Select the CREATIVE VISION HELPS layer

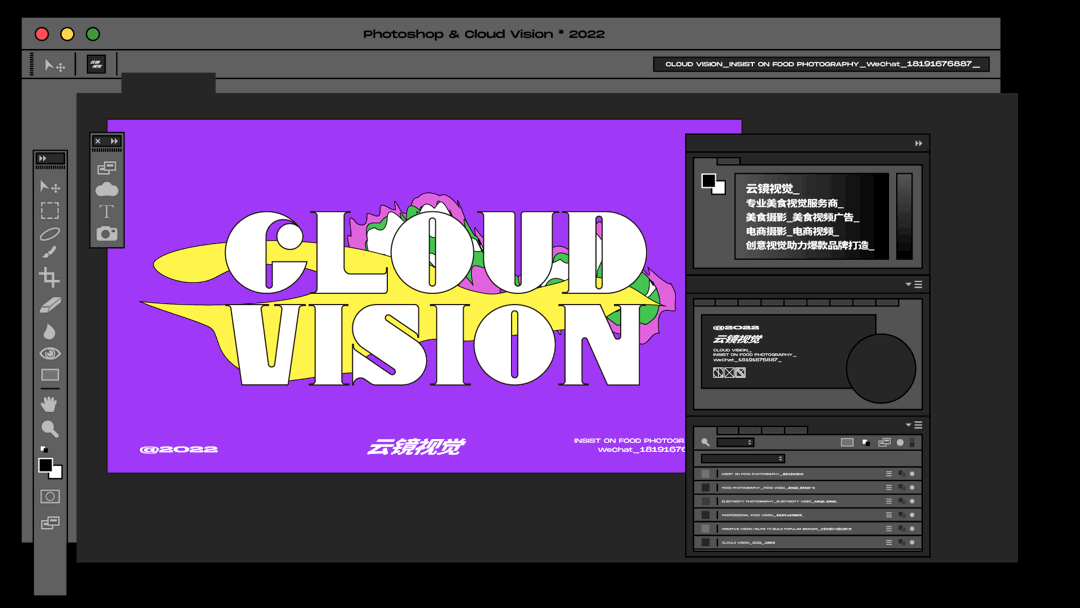click(808, 529)
